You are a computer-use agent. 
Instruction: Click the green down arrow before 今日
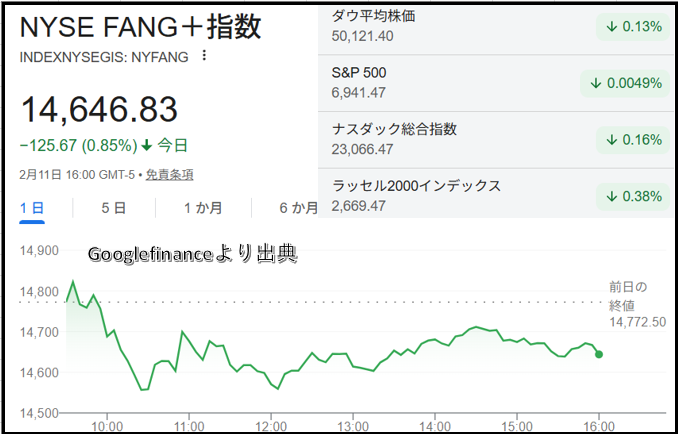tap(147, 145)
